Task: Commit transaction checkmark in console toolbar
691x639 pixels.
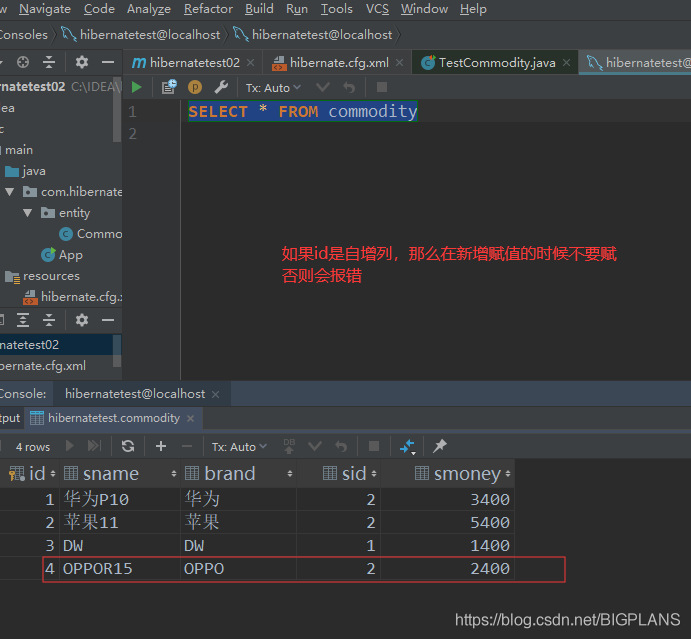Action: click(x=323, y=87)
